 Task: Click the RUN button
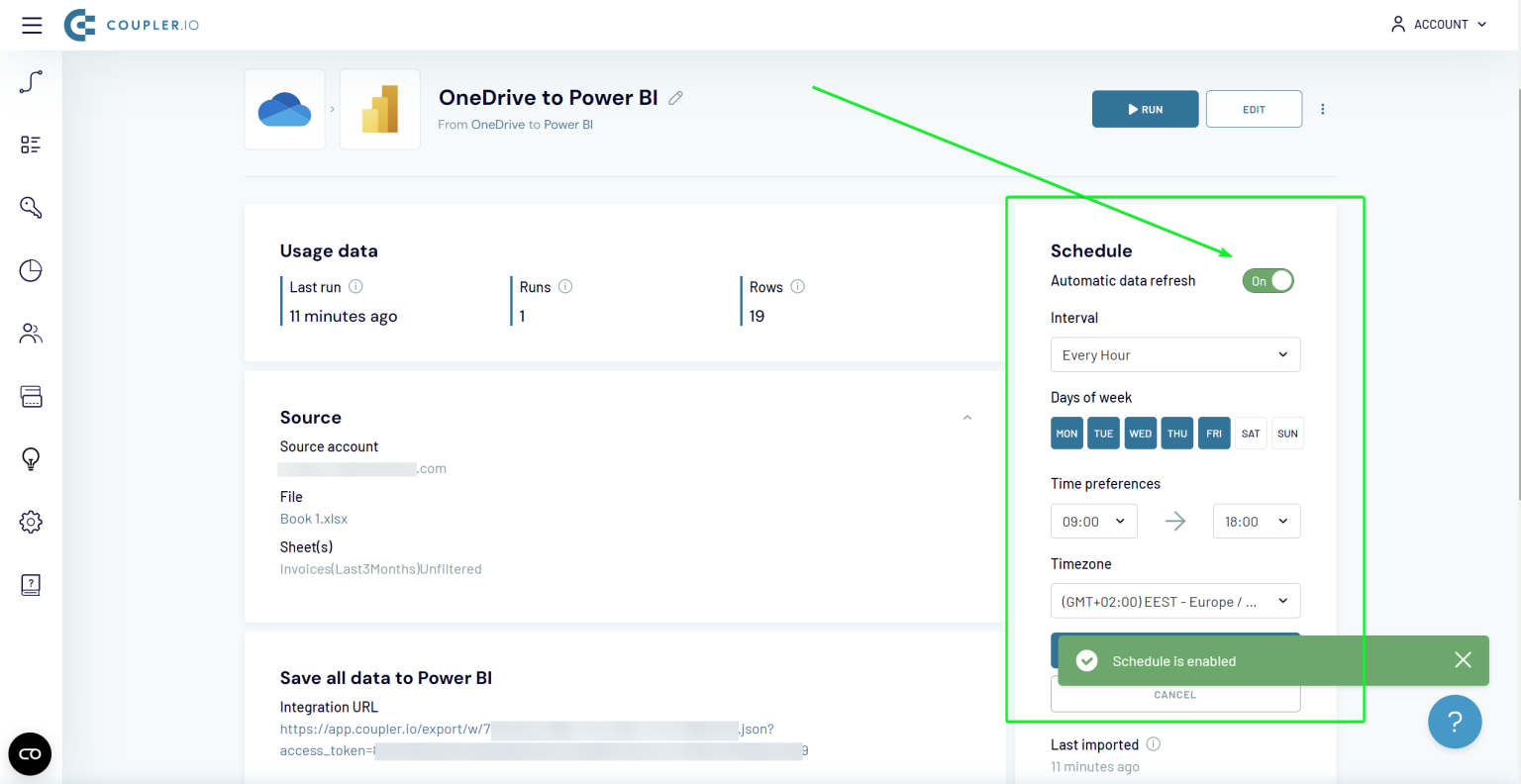[x=1145, y=109]
